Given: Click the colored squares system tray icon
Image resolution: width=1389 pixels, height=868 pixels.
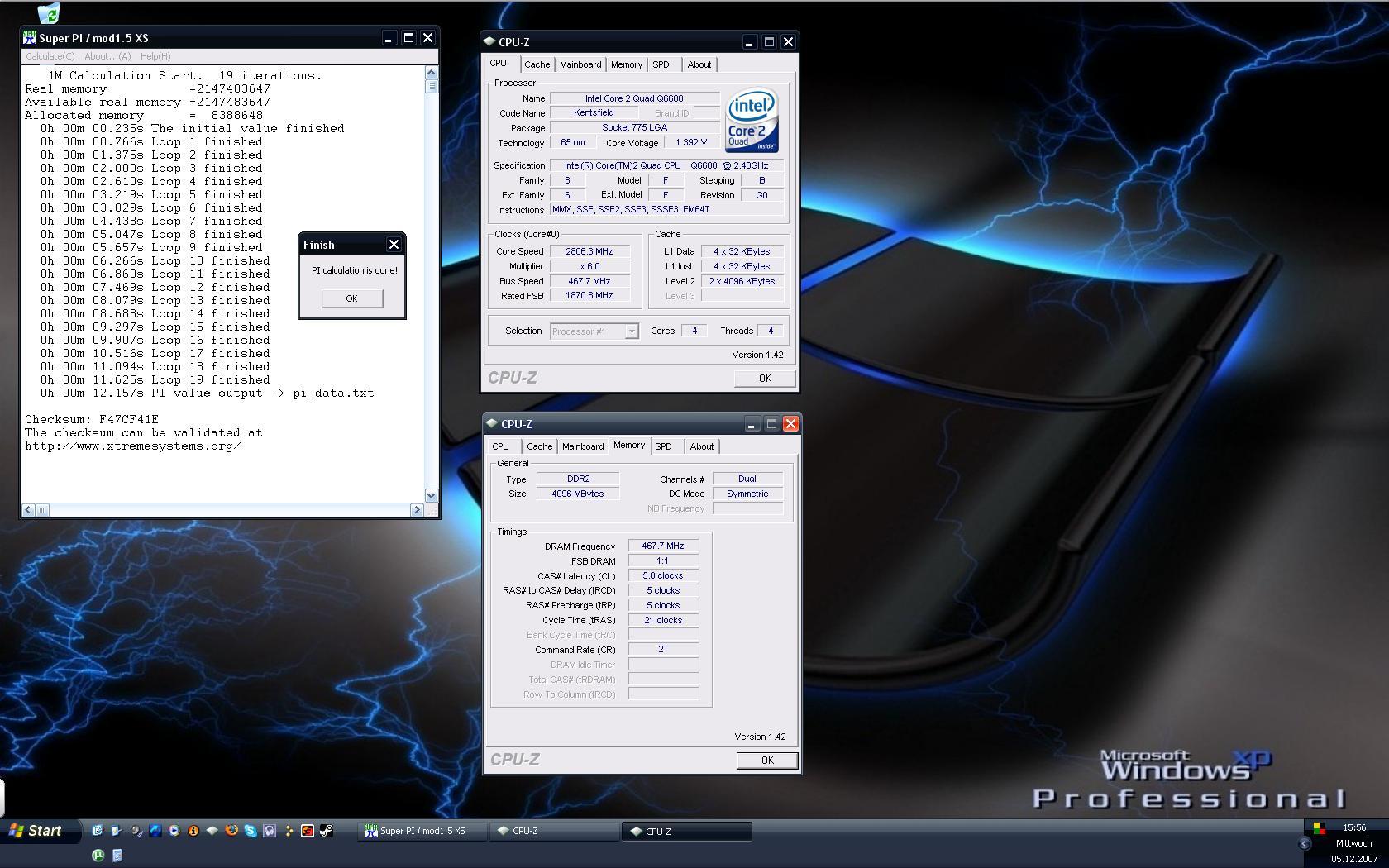Looking at the screenshot, I should point(1319,828).
